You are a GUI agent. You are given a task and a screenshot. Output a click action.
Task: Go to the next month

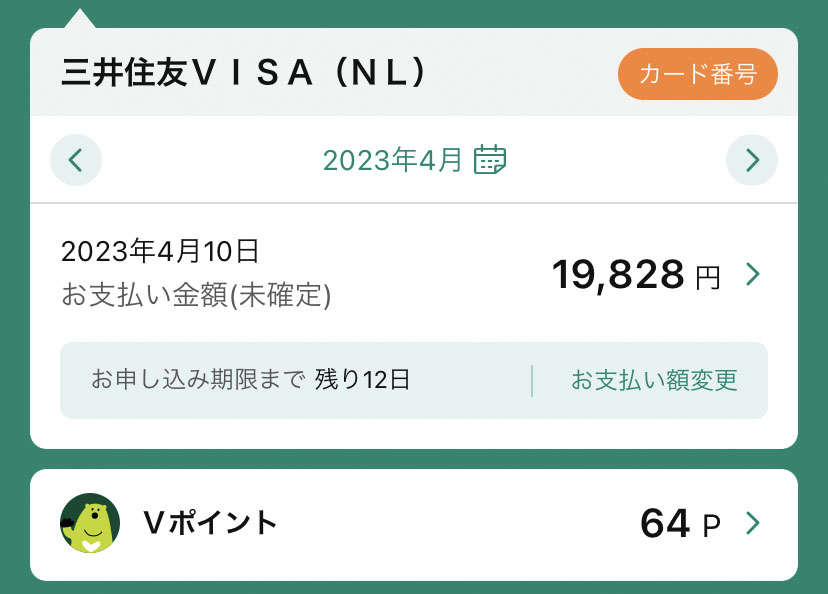[x=752, y=159]
